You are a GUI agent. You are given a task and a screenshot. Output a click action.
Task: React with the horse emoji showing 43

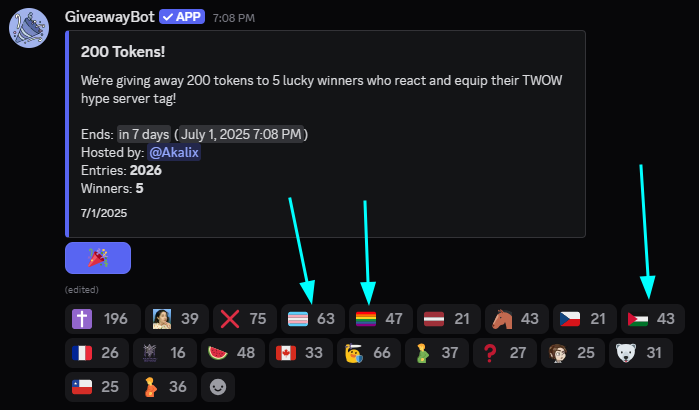pyautogui.click(x=517, y=319)
